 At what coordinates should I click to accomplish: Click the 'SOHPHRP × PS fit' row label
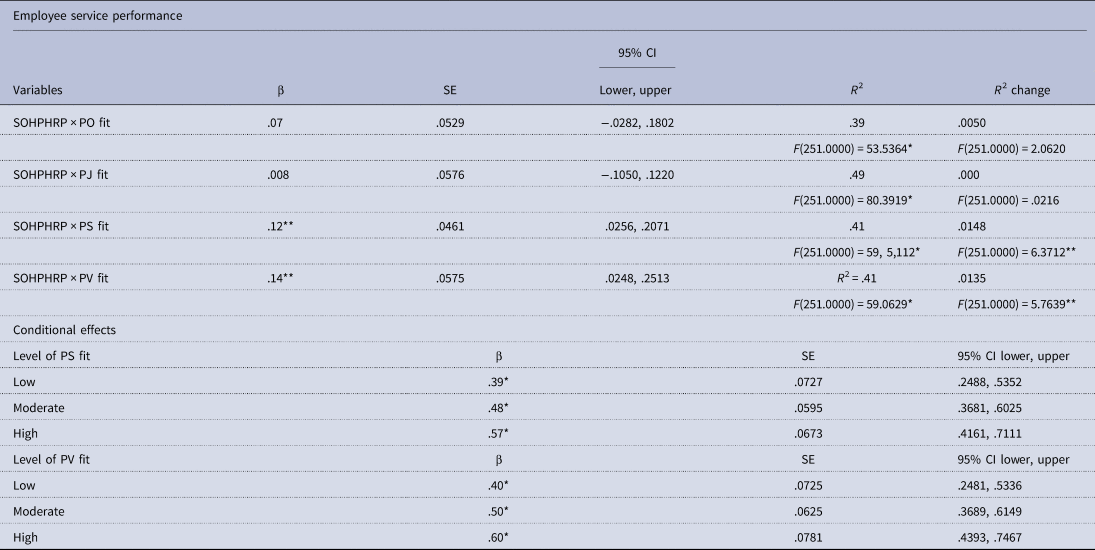click(61, 226)
